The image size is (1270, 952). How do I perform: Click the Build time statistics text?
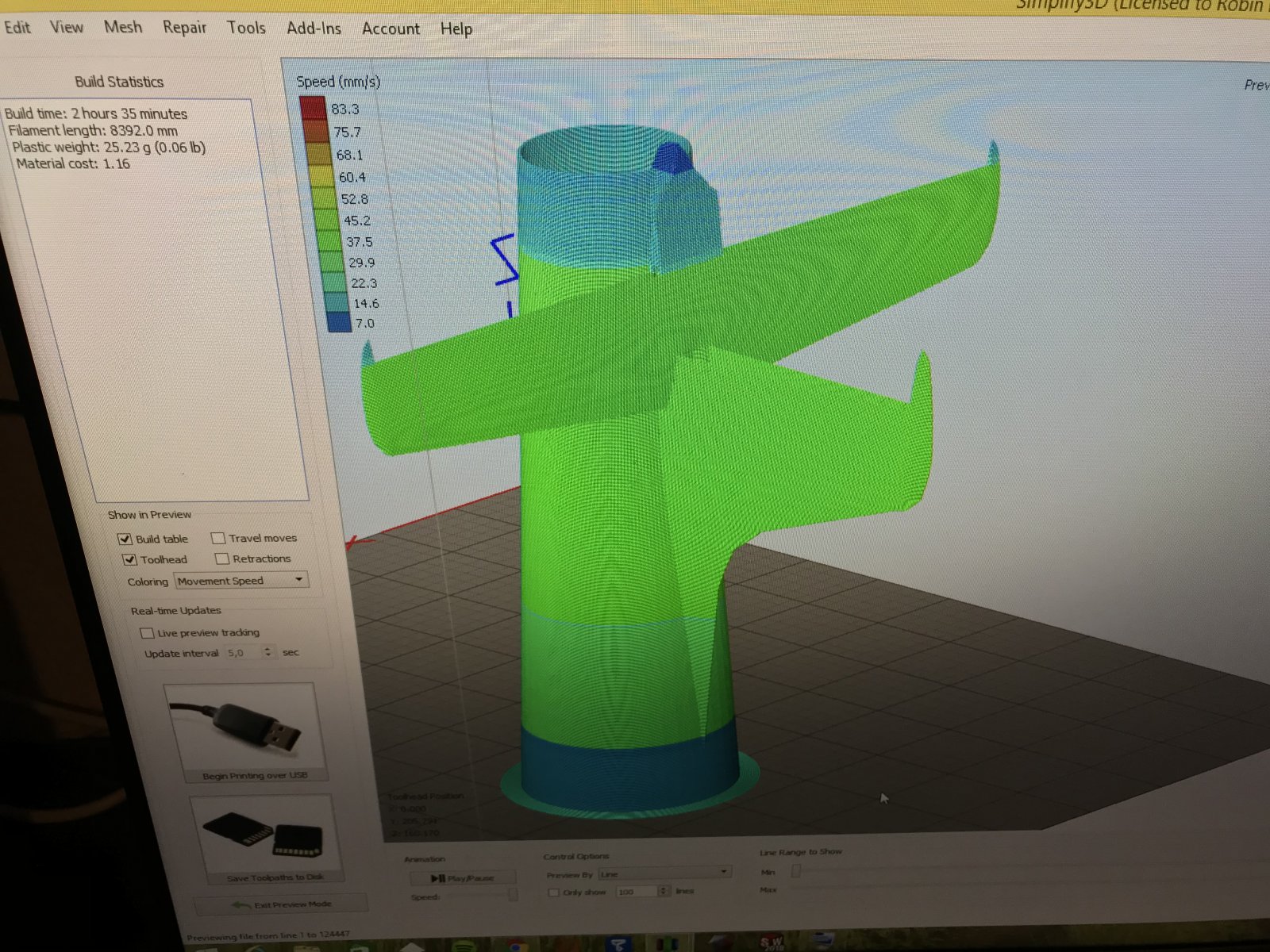[96, 113]
